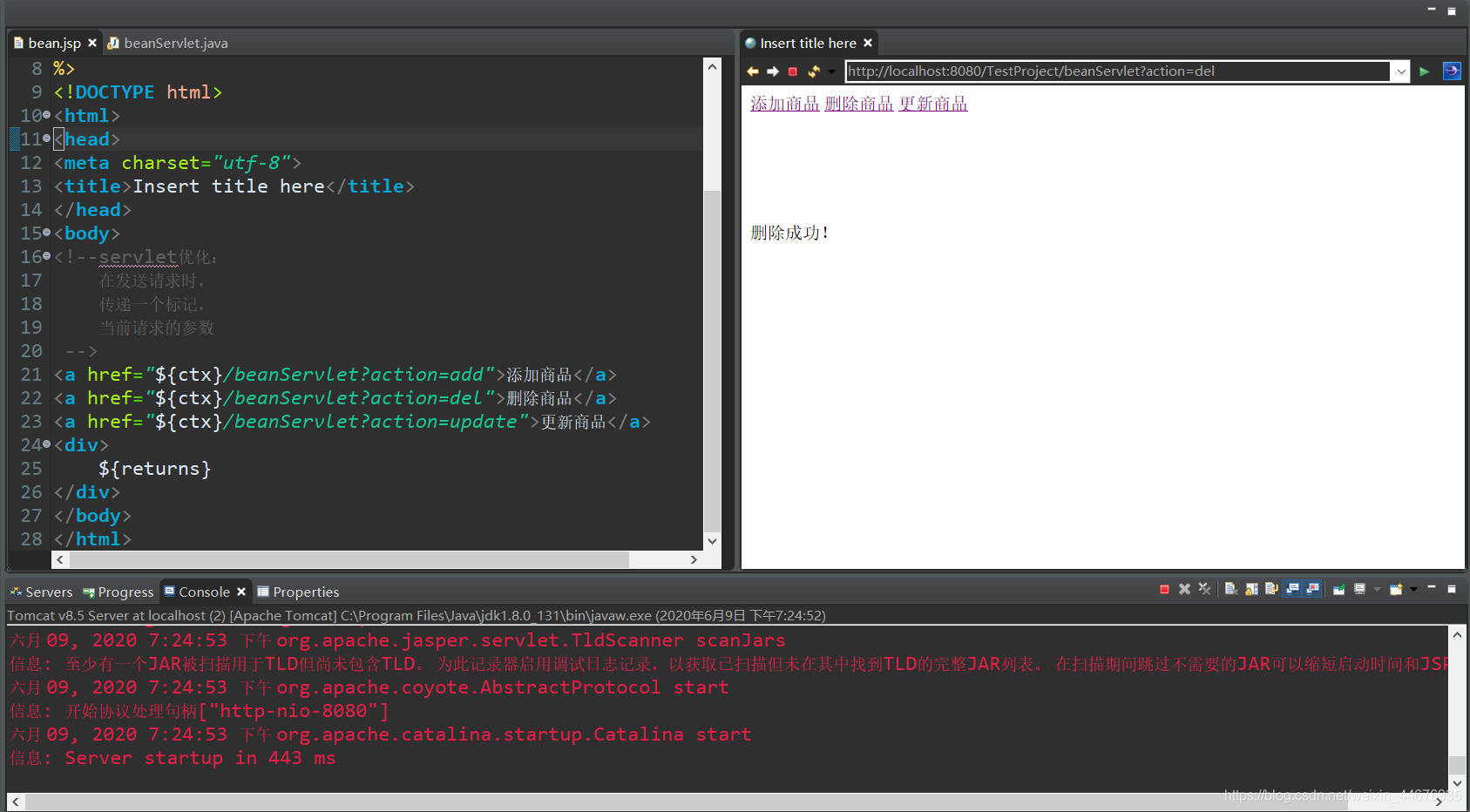The width and height of the screenshot is (1470, 812).
Task: Collapse the div tag fold at line 24
Action: coord(46,444)
